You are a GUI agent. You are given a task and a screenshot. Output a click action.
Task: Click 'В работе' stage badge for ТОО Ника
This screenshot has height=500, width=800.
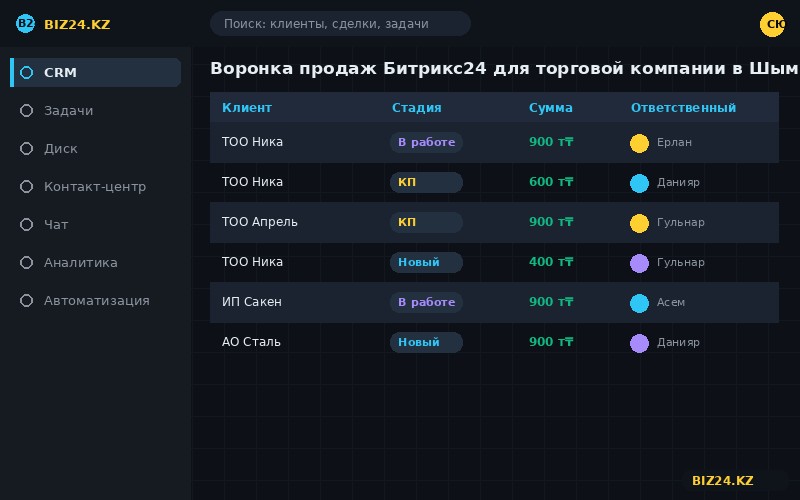click(427, 142)
